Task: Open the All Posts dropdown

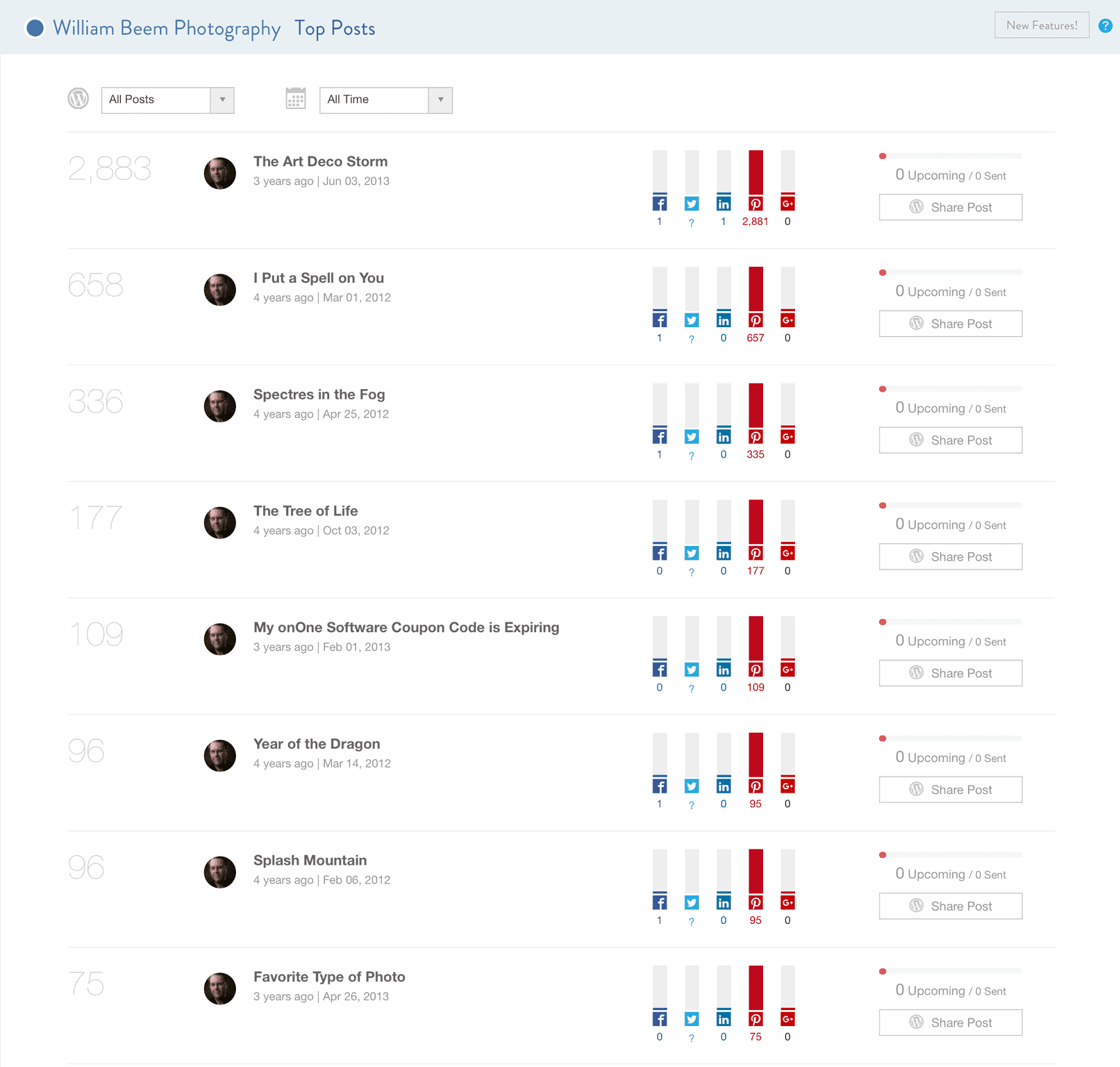Action: (167, 100)
